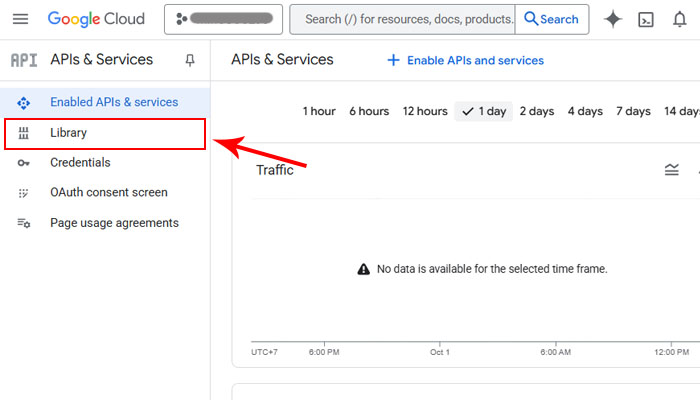Image resolution: width=700 pixels, height=400 pixels.
Task: Choose the 1 day time range
Action: 483,111
